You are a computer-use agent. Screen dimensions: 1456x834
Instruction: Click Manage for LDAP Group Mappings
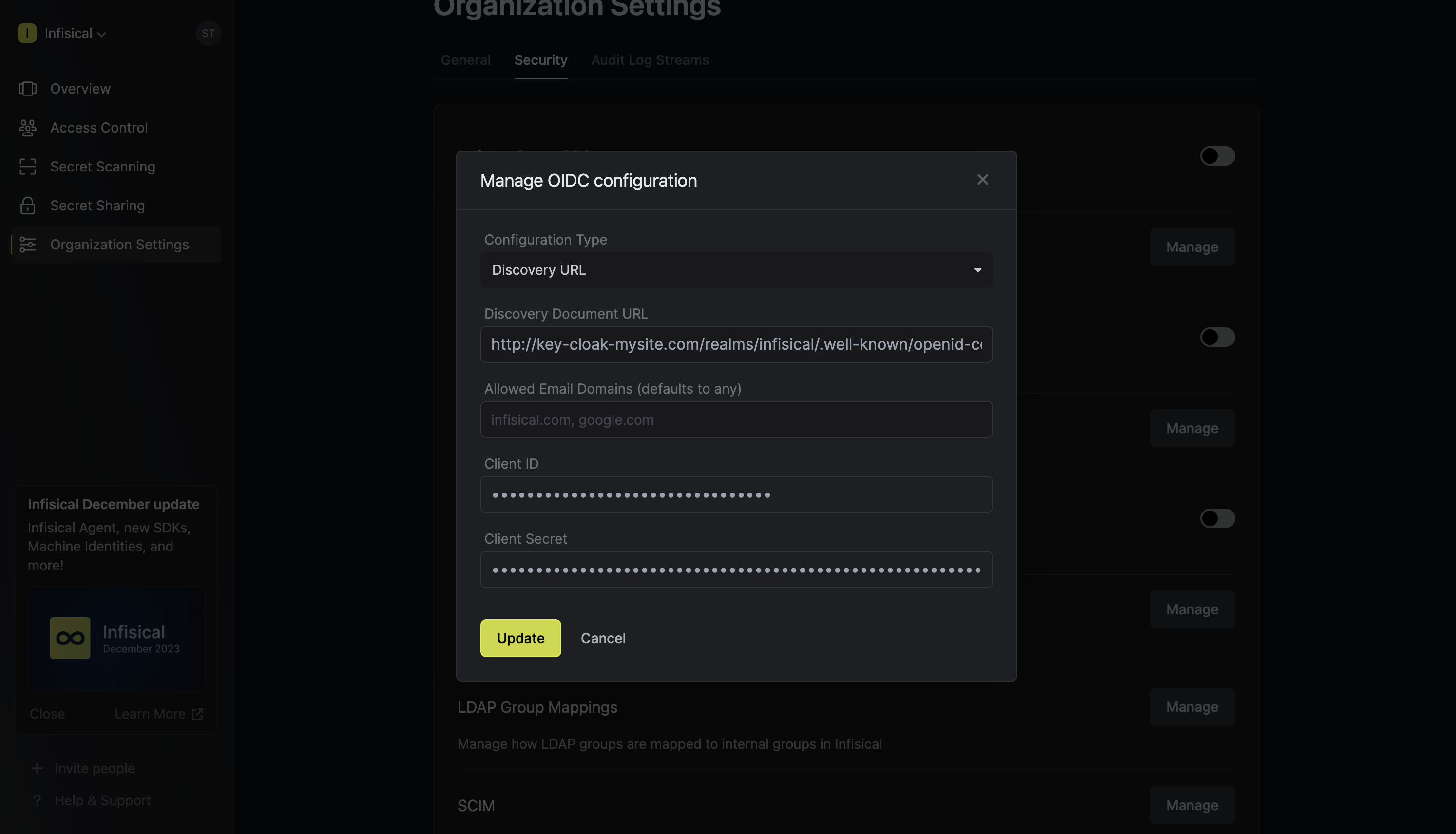[x=1192, y=707]
